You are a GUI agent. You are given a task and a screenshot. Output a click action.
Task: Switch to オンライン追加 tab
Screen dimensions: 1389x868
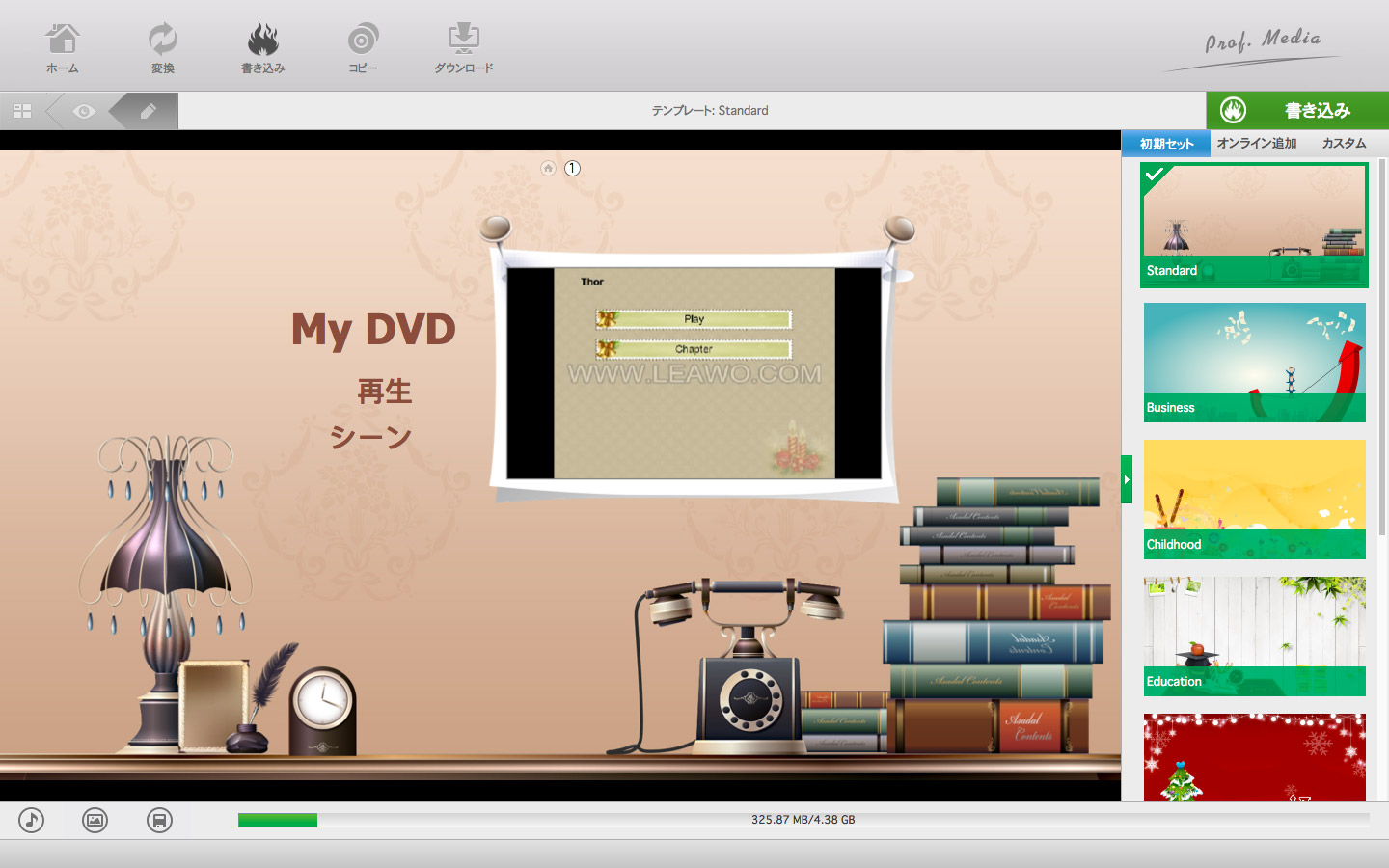(1256, 144)
